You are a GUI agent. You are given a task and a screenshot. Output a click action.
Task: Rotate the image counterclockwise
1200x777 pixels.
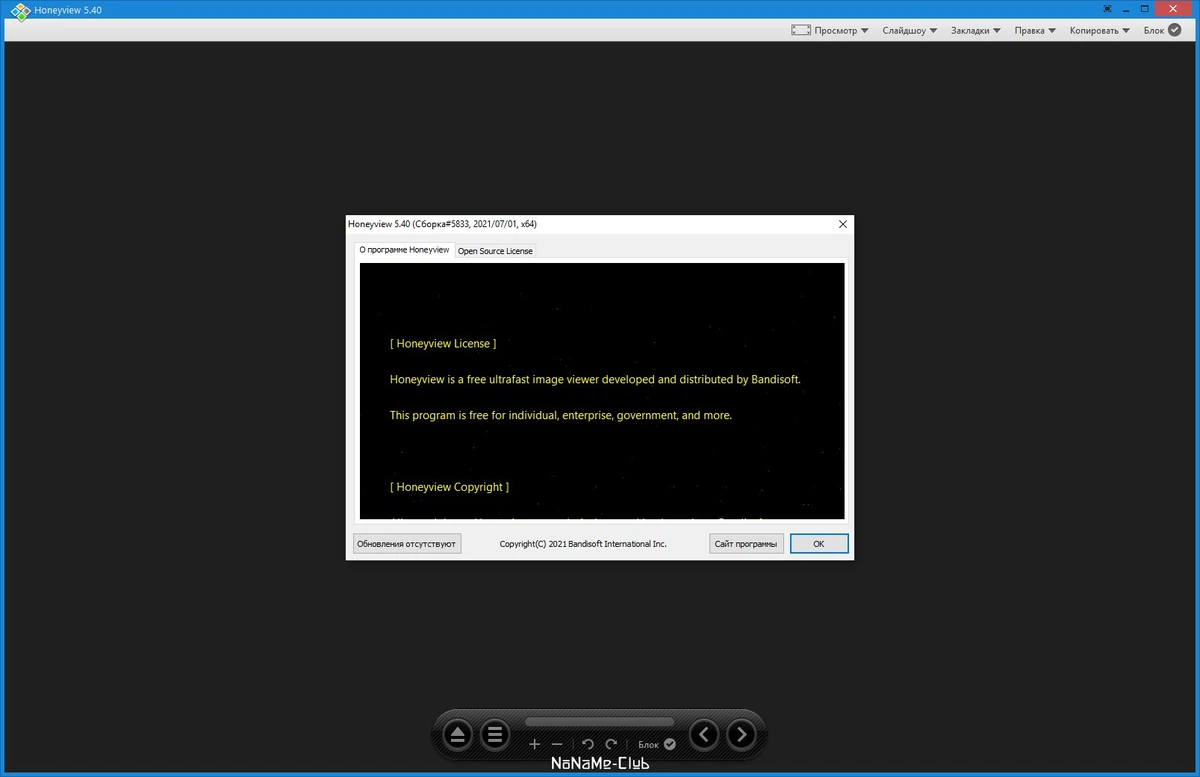click(588, 744)
